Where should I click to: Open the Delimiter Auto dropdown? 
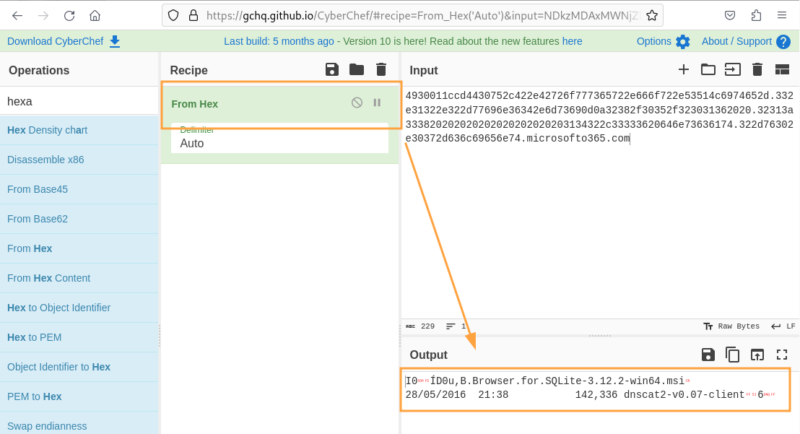coord(280,138)
